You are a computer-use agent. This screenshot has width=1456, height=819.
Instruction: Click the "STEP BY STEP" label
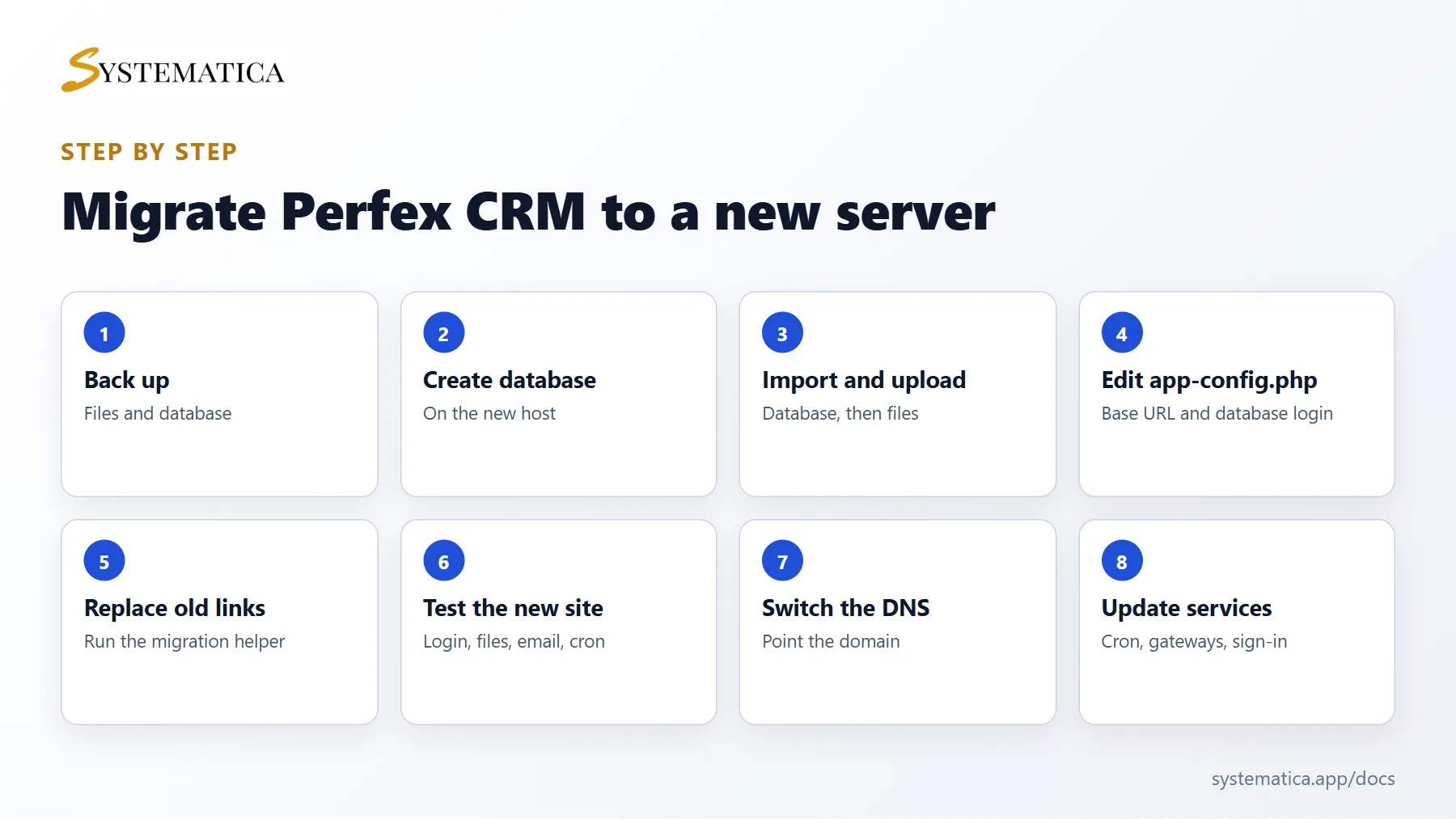click(x=149, y=152)
